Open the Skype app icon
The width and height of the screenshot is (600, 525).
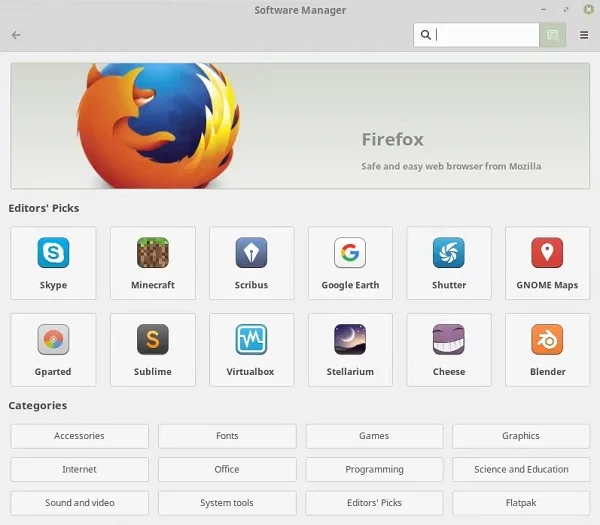pos(53,253)
